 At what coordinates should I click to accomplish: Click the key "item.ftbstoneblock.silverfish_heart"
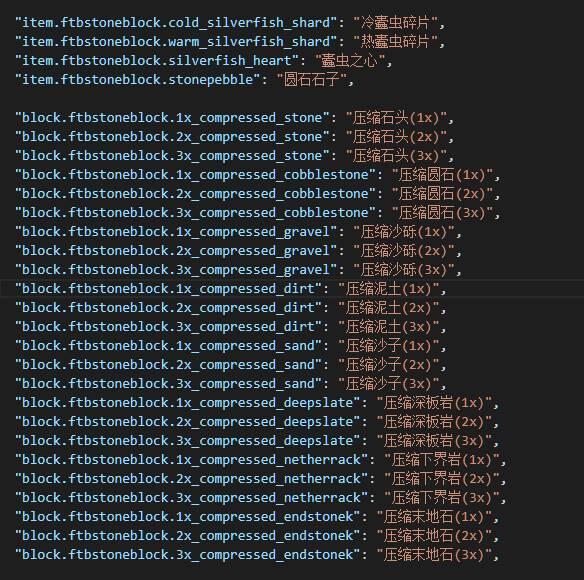(157, 61)
